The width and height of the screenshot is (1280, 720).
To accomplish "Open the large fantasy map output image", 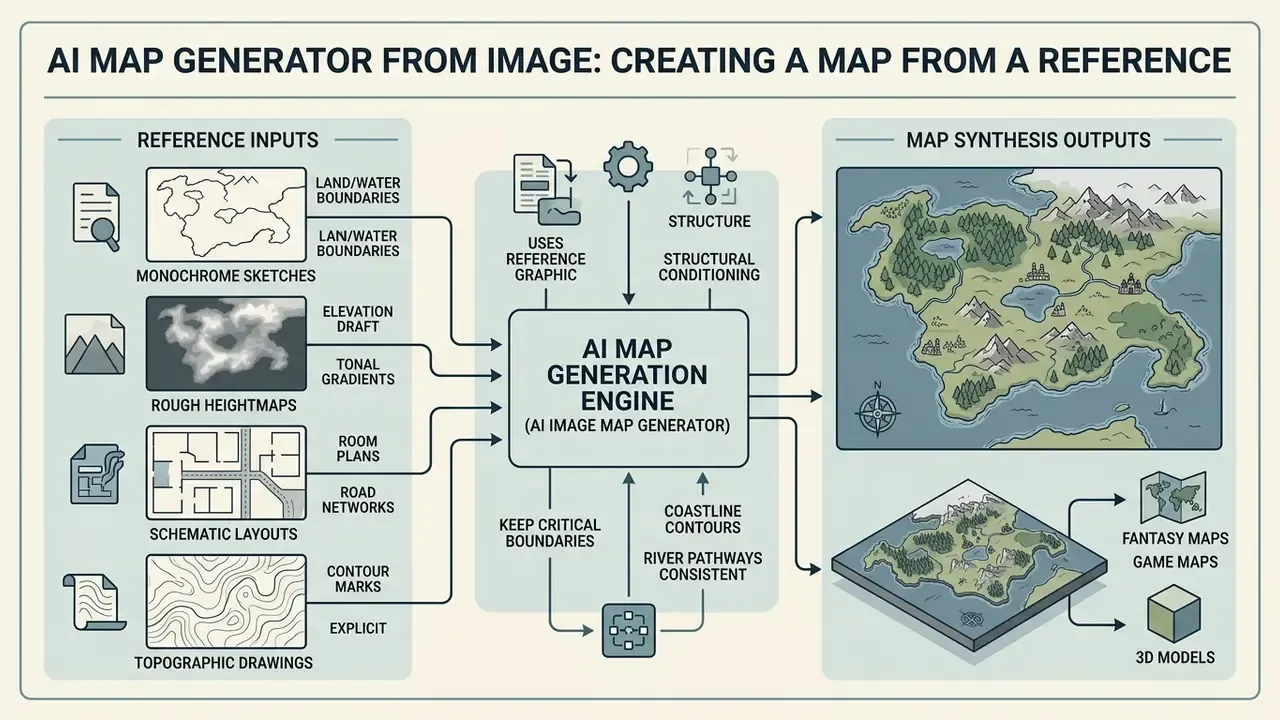I will coord(1028,308).
